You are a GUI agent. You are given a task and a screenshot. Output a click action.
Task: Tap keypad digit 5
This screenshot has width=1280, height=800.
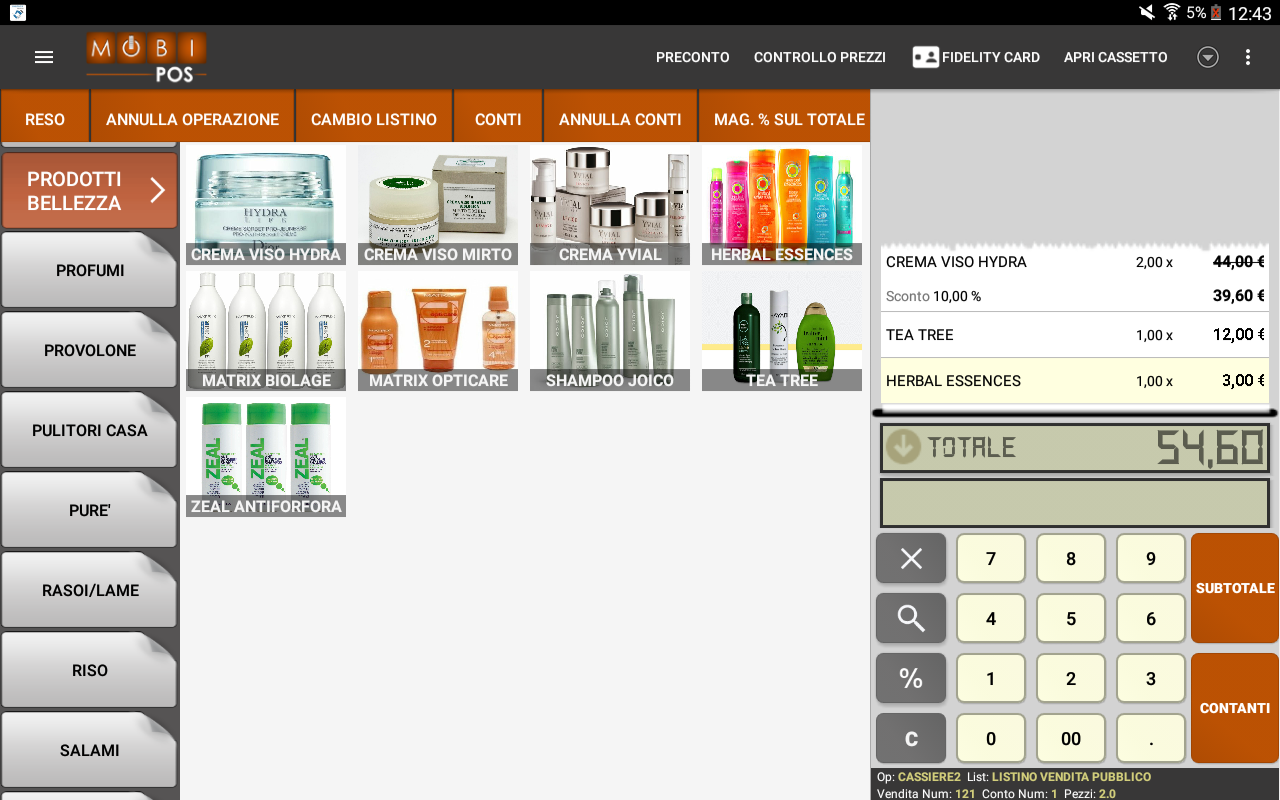1071,618
